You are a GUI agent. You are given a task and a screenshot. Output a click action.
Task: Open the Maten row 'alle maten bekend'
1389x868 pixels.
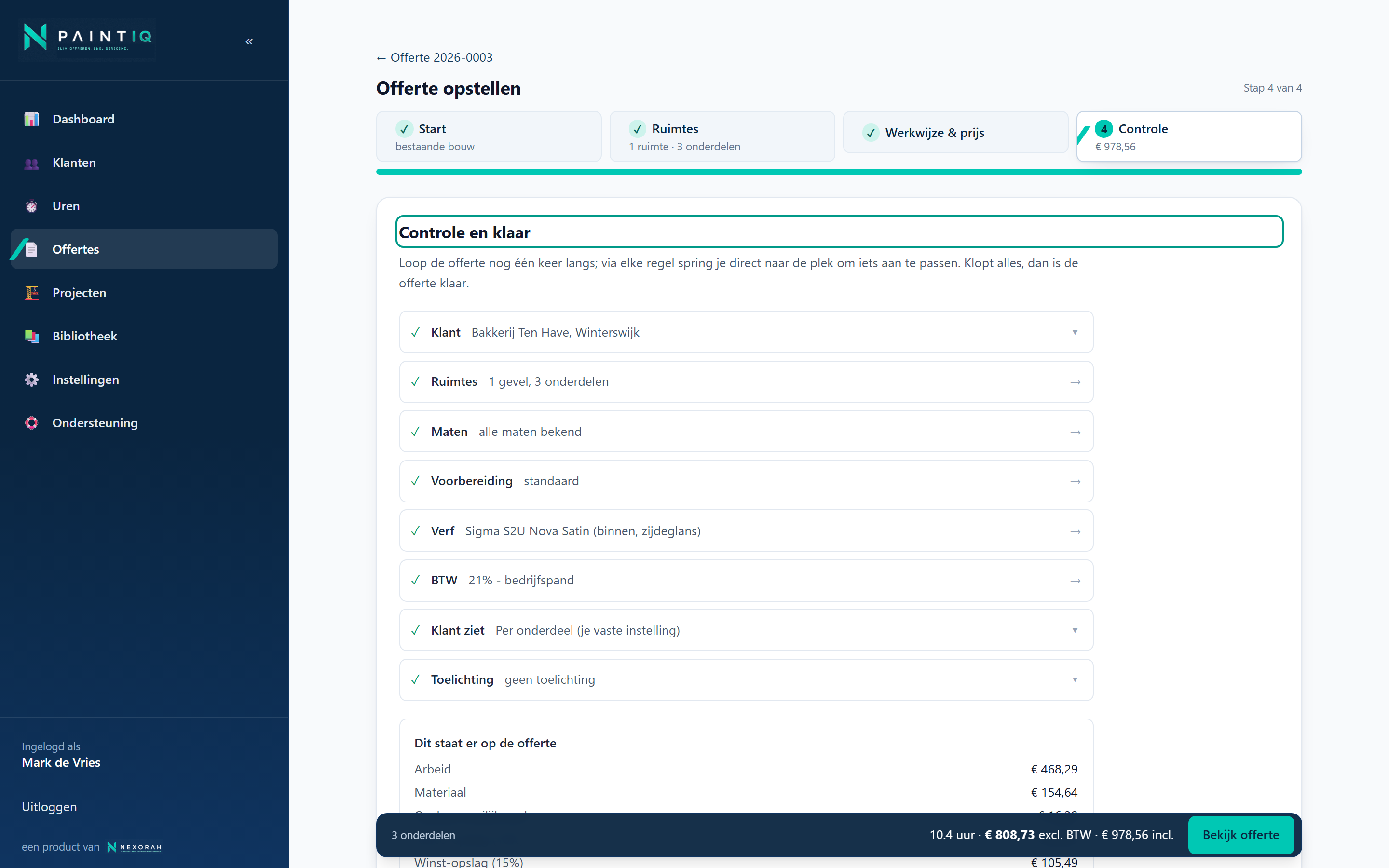(x=746, y=432)
